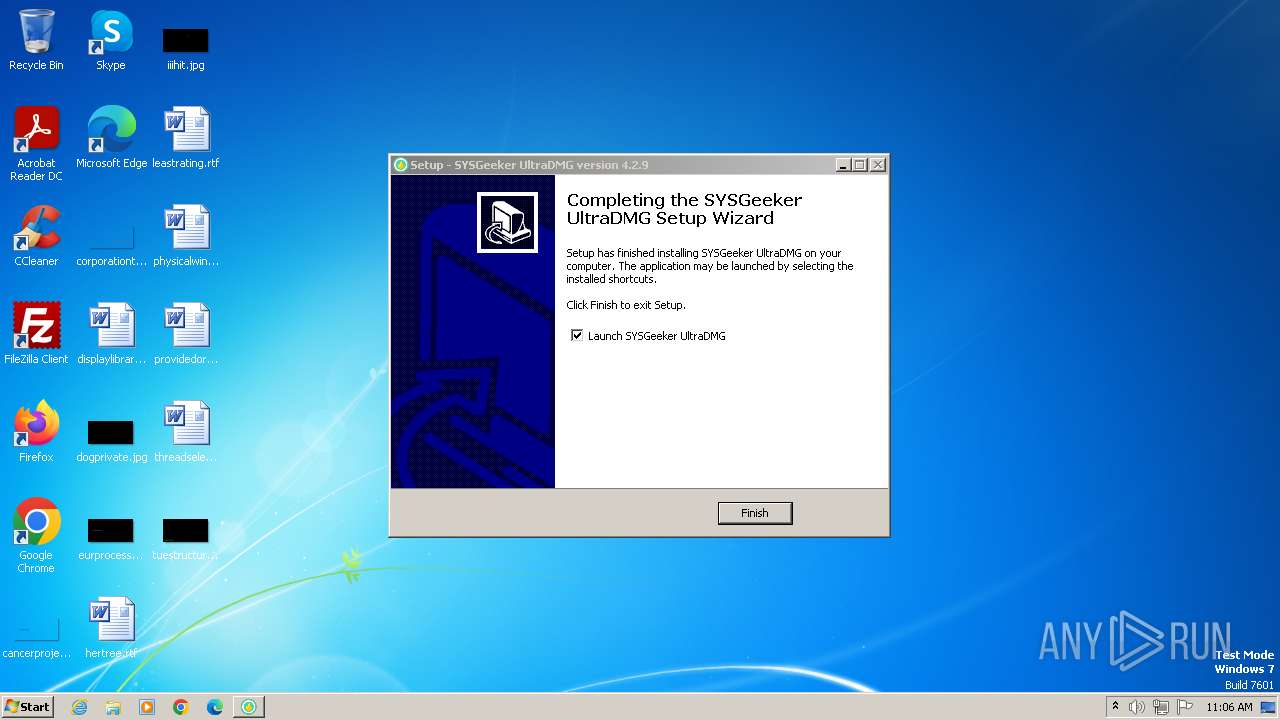Viewport: 1280px width, 720px height.
Task: Click the Finish button in Setup wizard
Action: [x=755, y=513]
